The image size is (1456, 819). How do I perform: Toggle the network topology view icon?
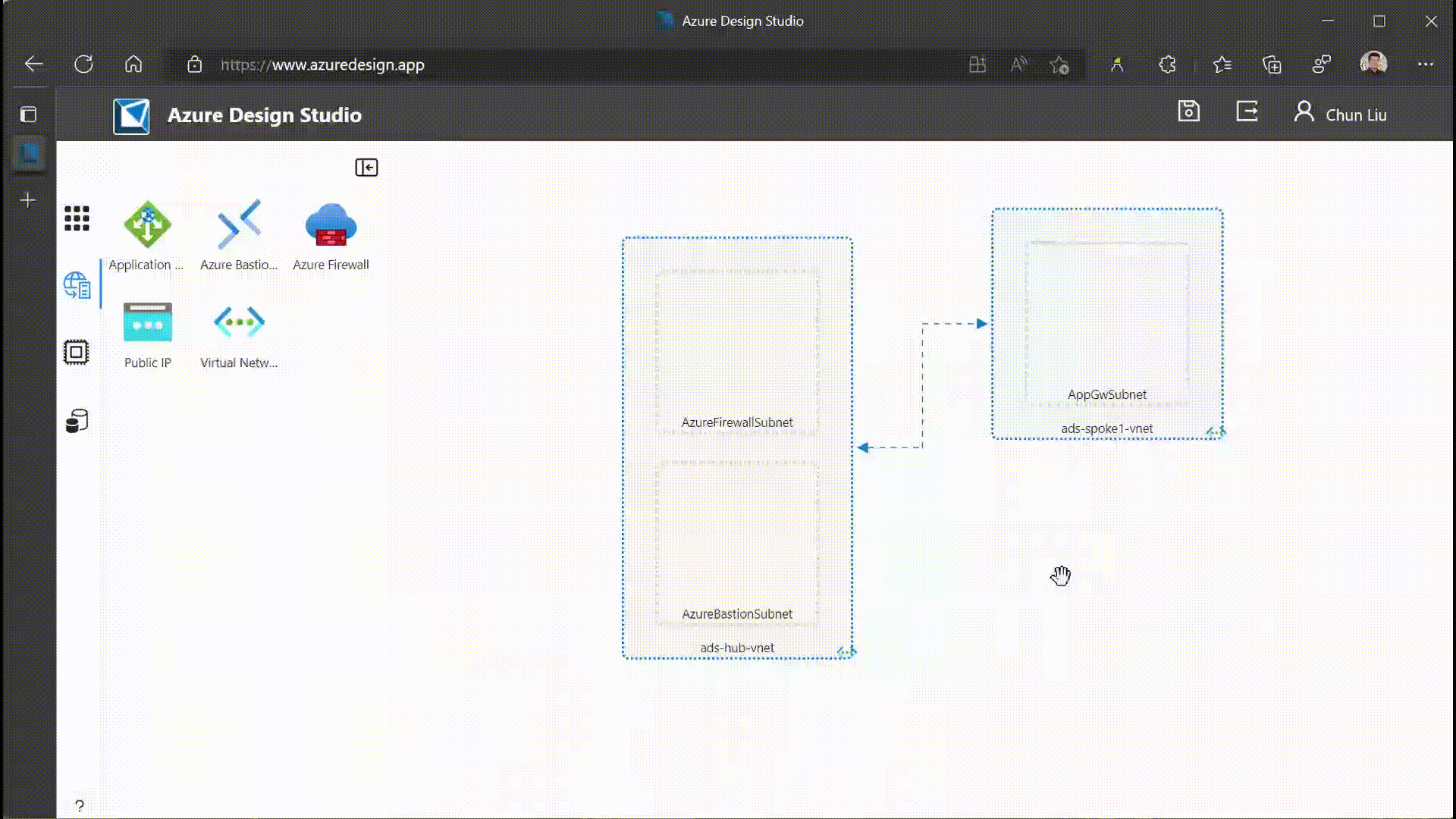coord(78,287)
